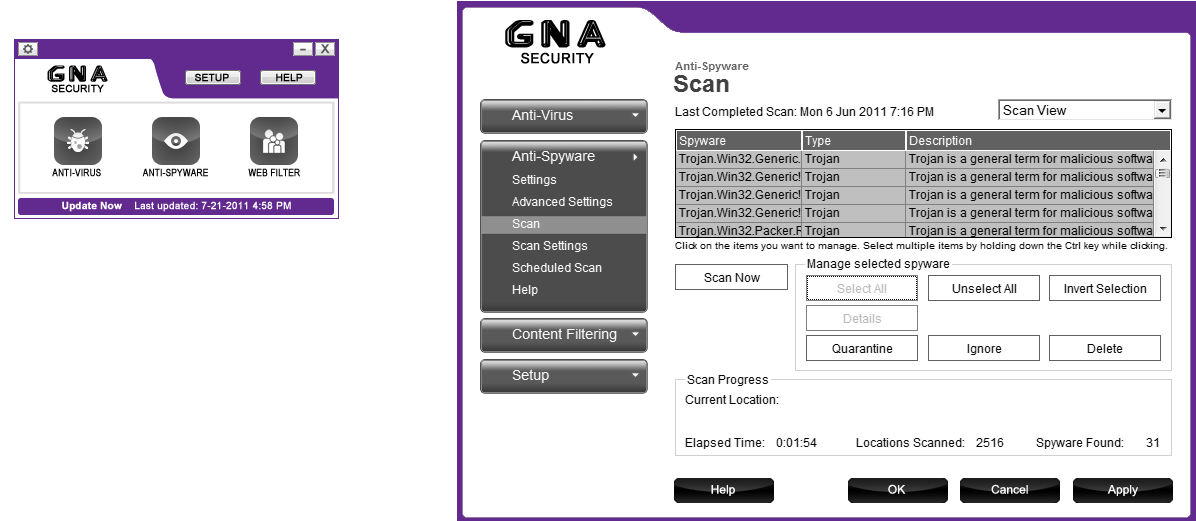Sort by the Spyware column header
The height and width of the screenshot is (521, 1196).
pos(739,141)
